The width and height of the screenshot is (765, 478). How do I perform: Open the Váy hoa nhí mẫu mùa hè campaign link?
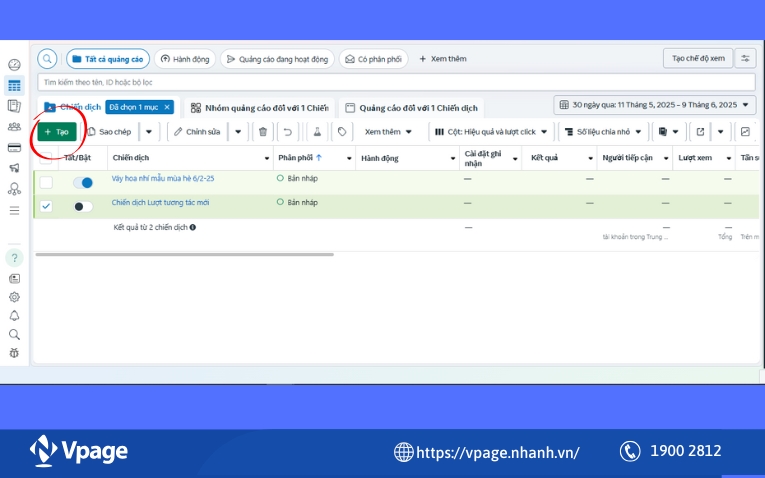[x=163, y=179]
